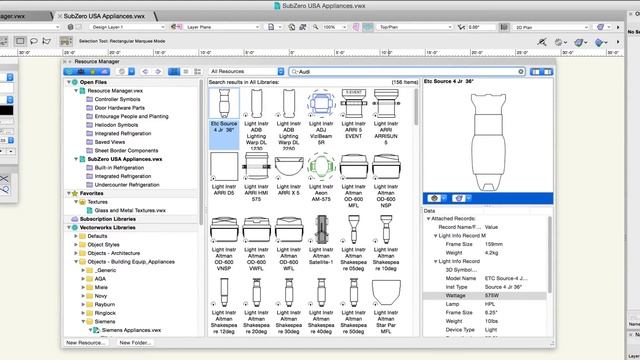
Task: Open the Layer Plane dropdown
Action: click(x=222, y=27)
